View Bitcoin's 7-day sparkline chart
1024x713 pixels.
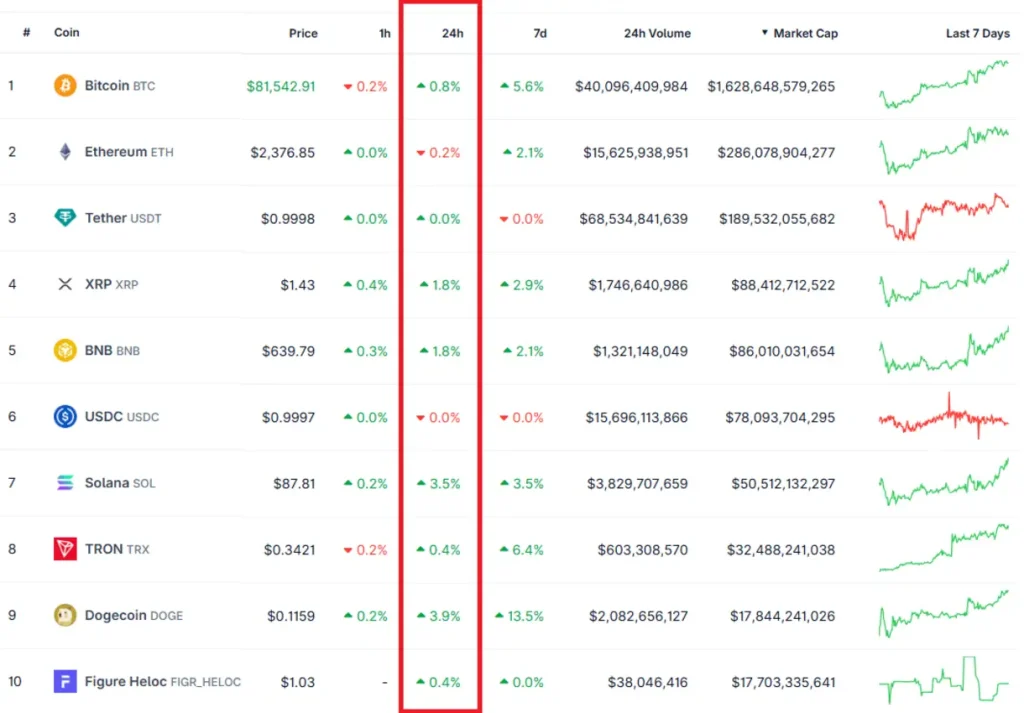tap(944, 84)
